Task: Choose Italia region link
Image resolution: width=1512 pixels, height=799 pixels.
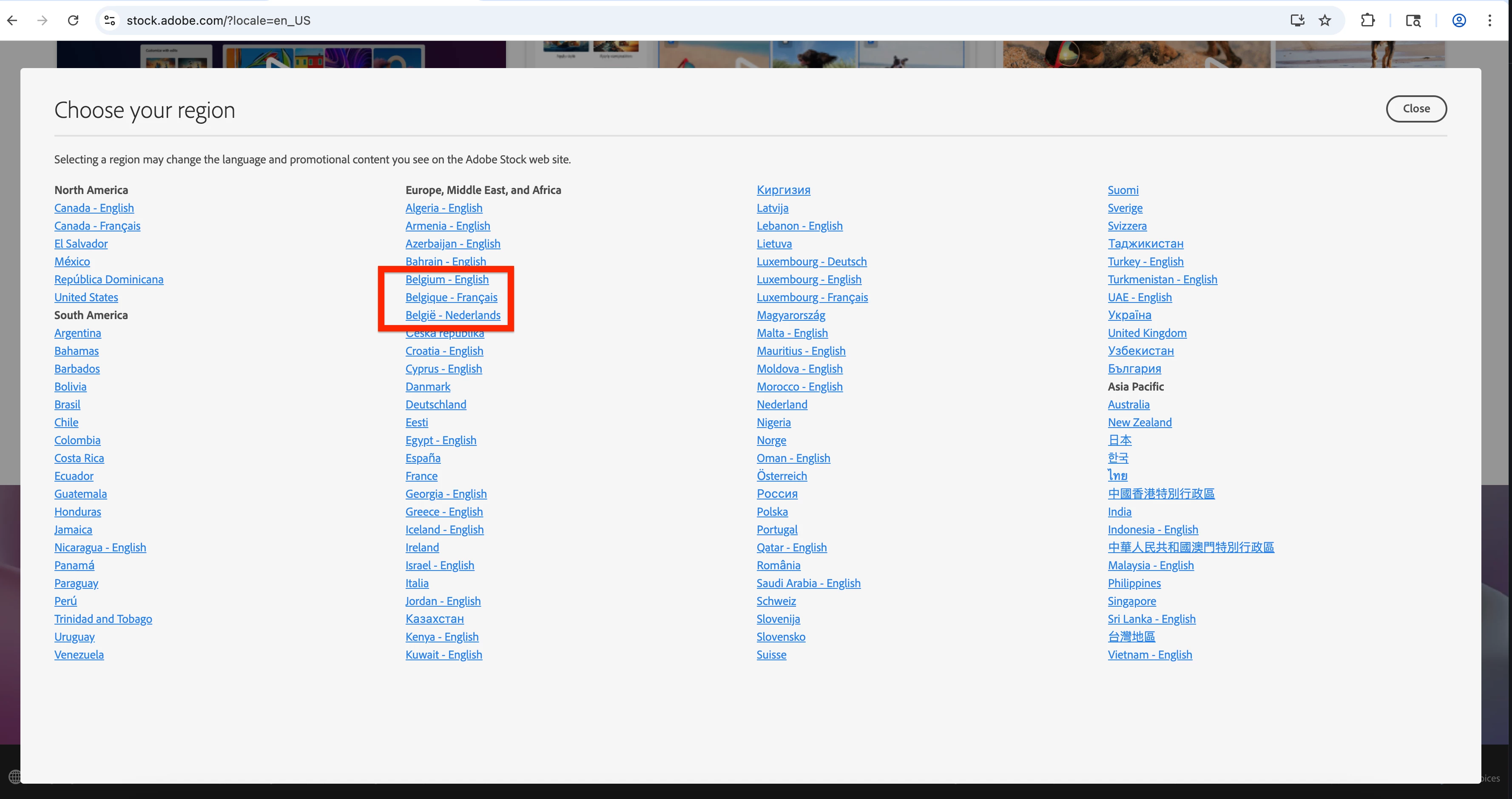Action: coord(417,583)
